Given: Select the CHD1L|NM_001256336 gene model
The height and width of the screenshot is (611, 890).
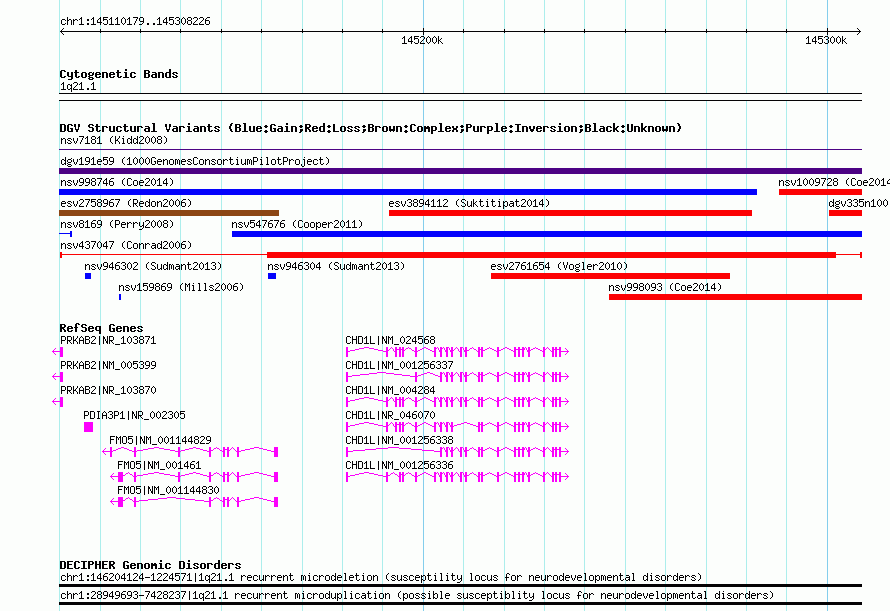Looking at the screenshot, I should point(457,477).
